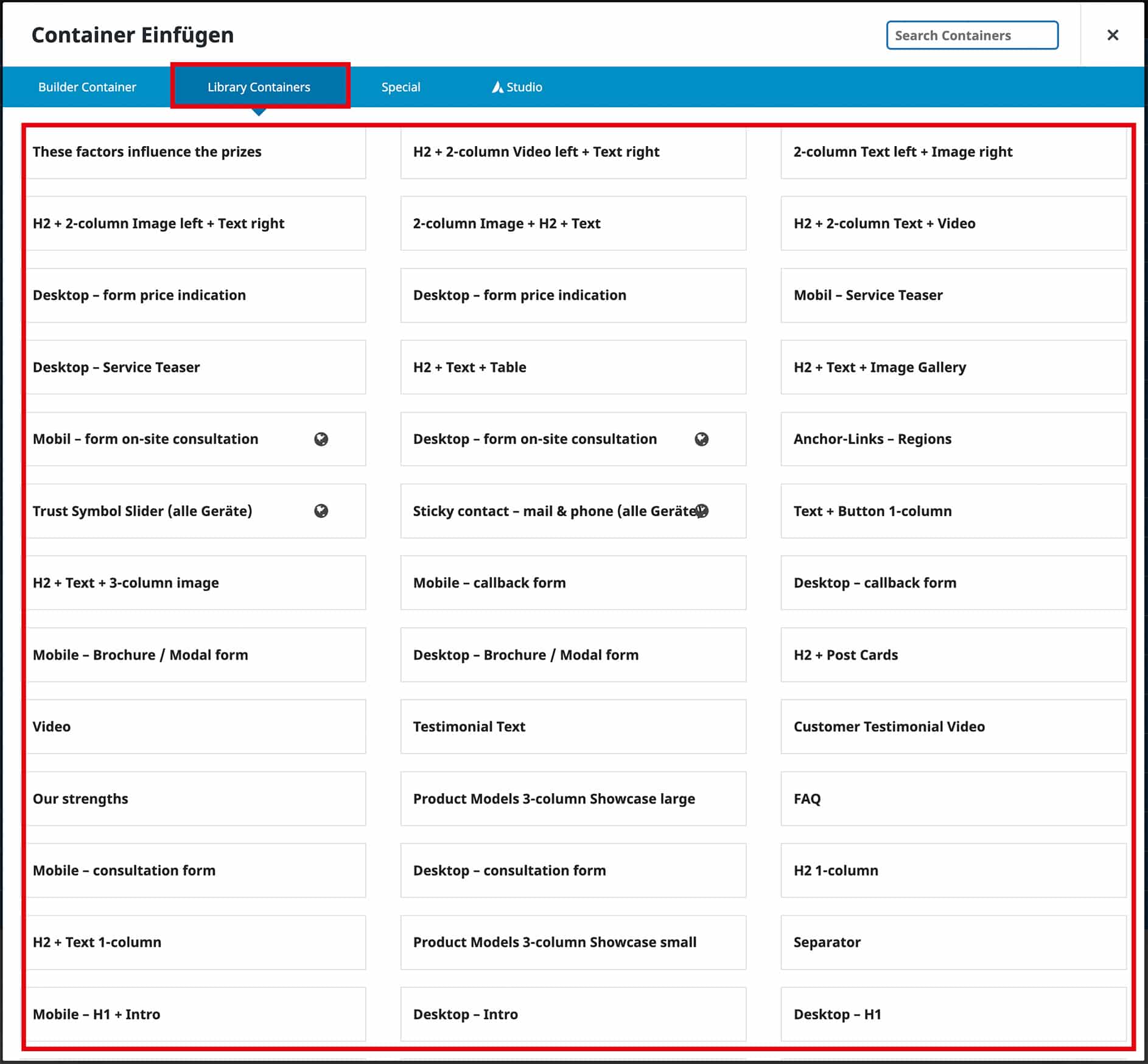Insert 'Mobil – Service Teaser' container
The height and width of the screenshot is (1064, 1148).
point(954,295)
